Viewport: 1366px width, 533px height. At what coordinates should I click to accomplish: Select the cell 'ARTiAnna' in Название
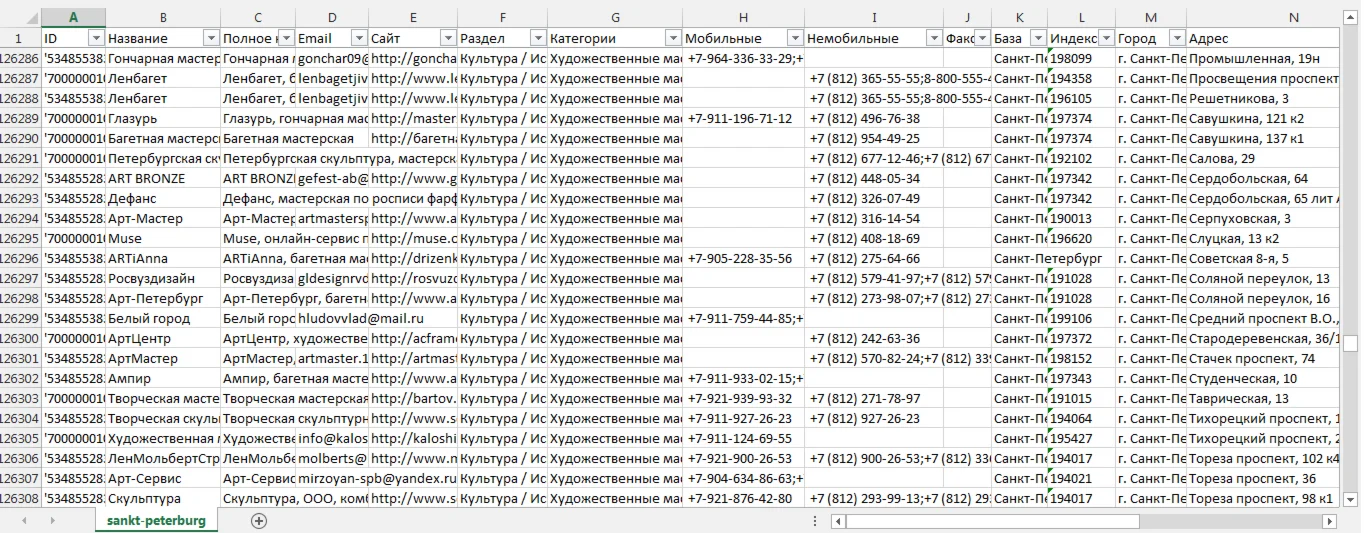point(163,258)
